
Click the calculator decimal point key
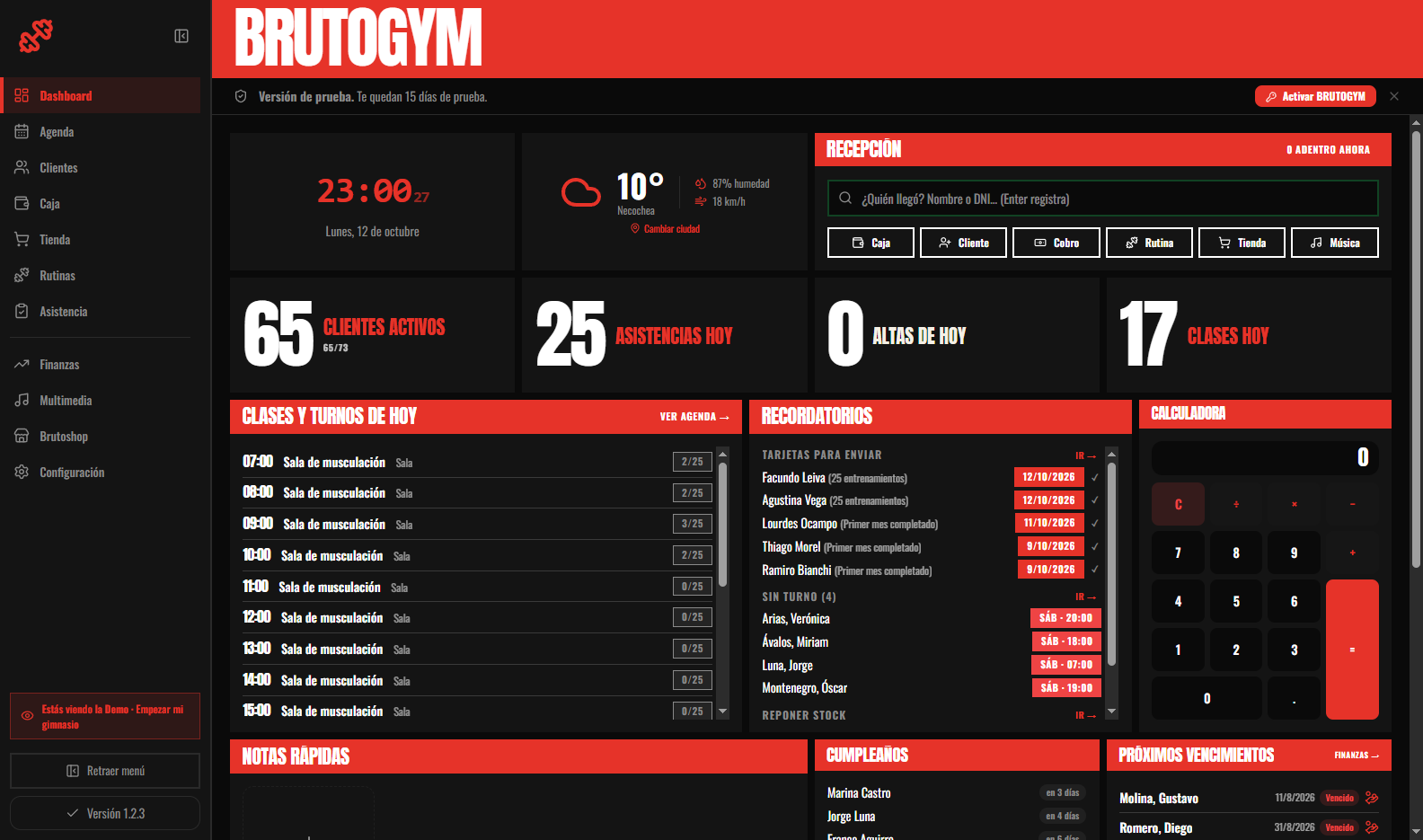pos(1294,698)
